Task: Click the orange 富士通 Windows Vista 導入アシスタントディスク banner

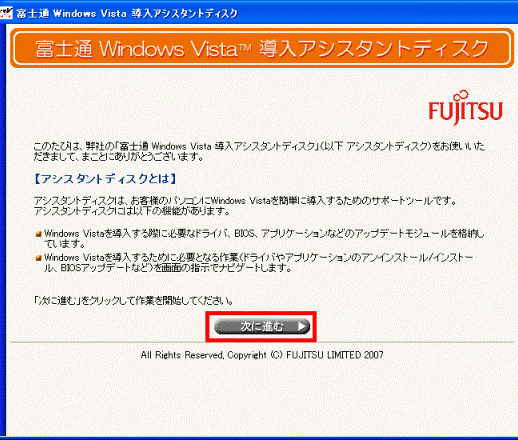Action: click(x=262, y=49)
